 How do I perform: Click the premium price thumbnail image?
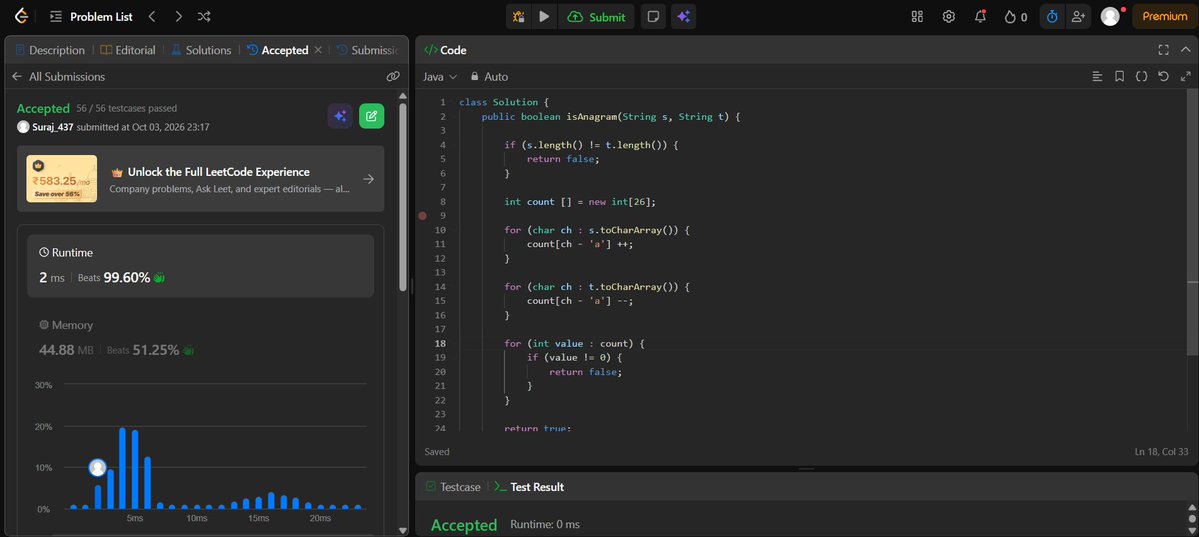point(62,179)
